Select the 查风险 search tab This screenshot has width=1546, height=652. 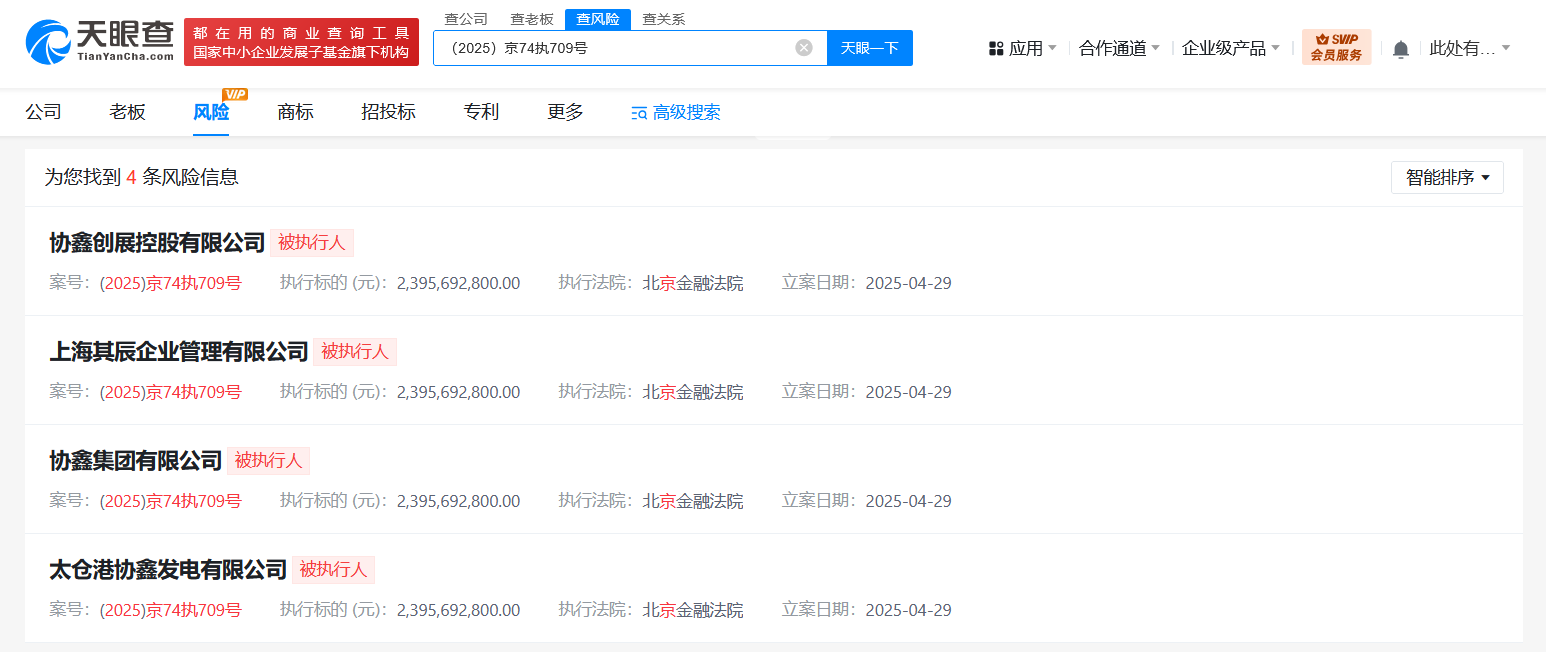(x=598, y=19)
